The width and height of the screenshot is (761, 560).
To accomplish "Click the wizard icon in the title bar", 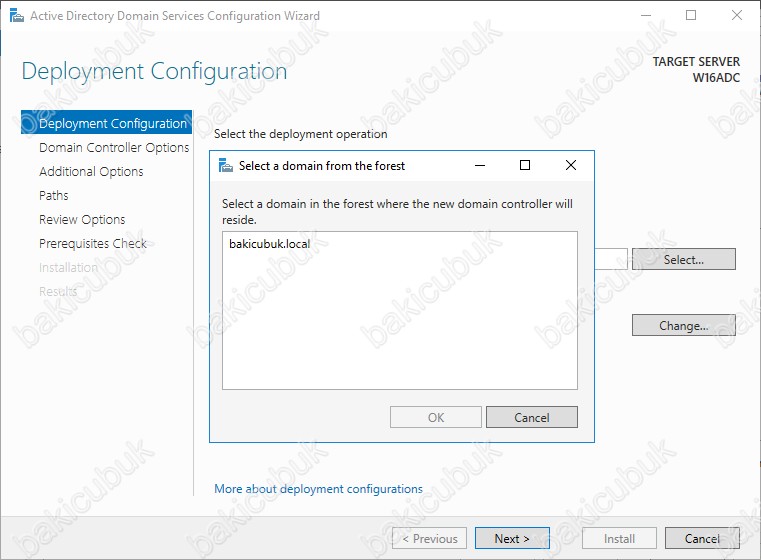I will tap(15, 16).
